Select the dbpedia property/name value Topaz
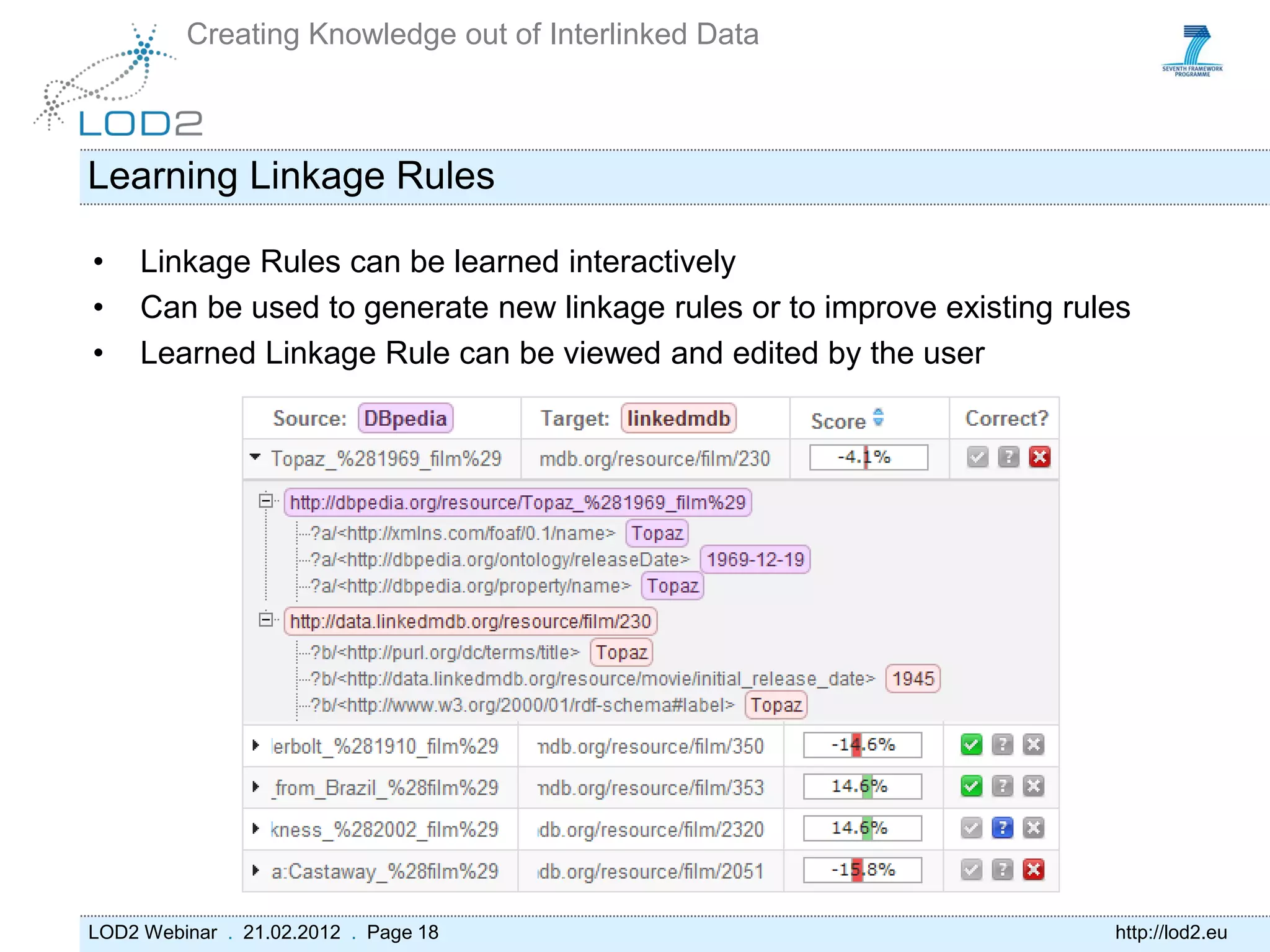This screenshot has width=1270, height=952. [673, 586]
